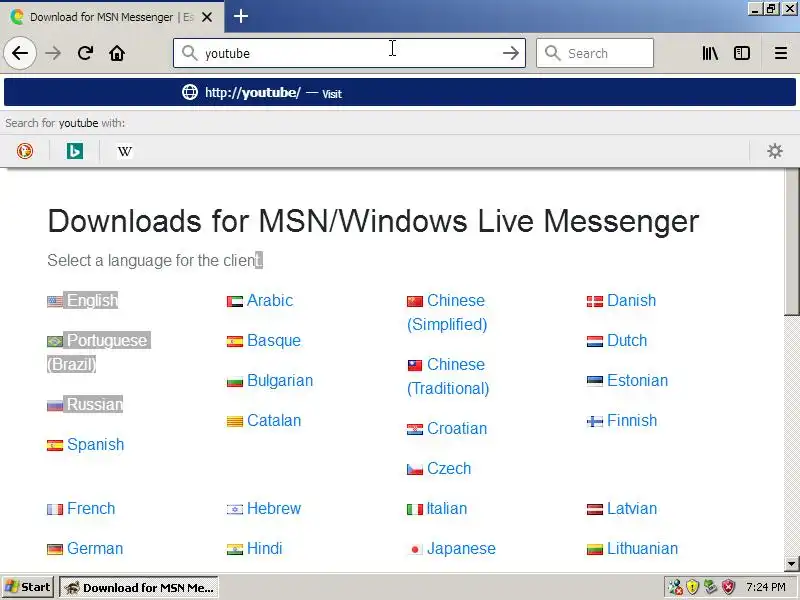Select the Croatian language link
Screen dimensions: 800x600
(457, 429)
